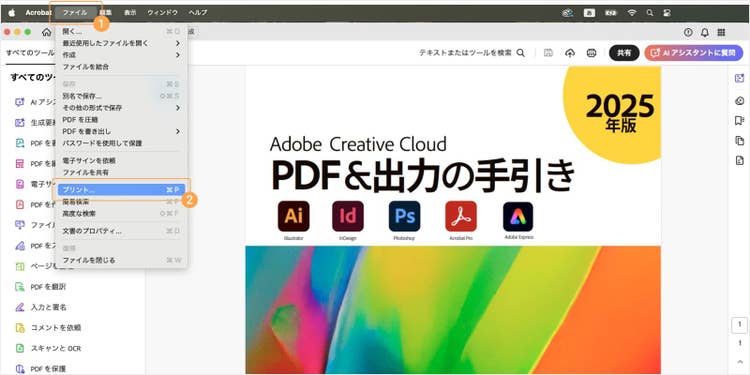Open the ファイル menu in the menu bar
Viewport: 750px width, 375px height.
(75, 13)
